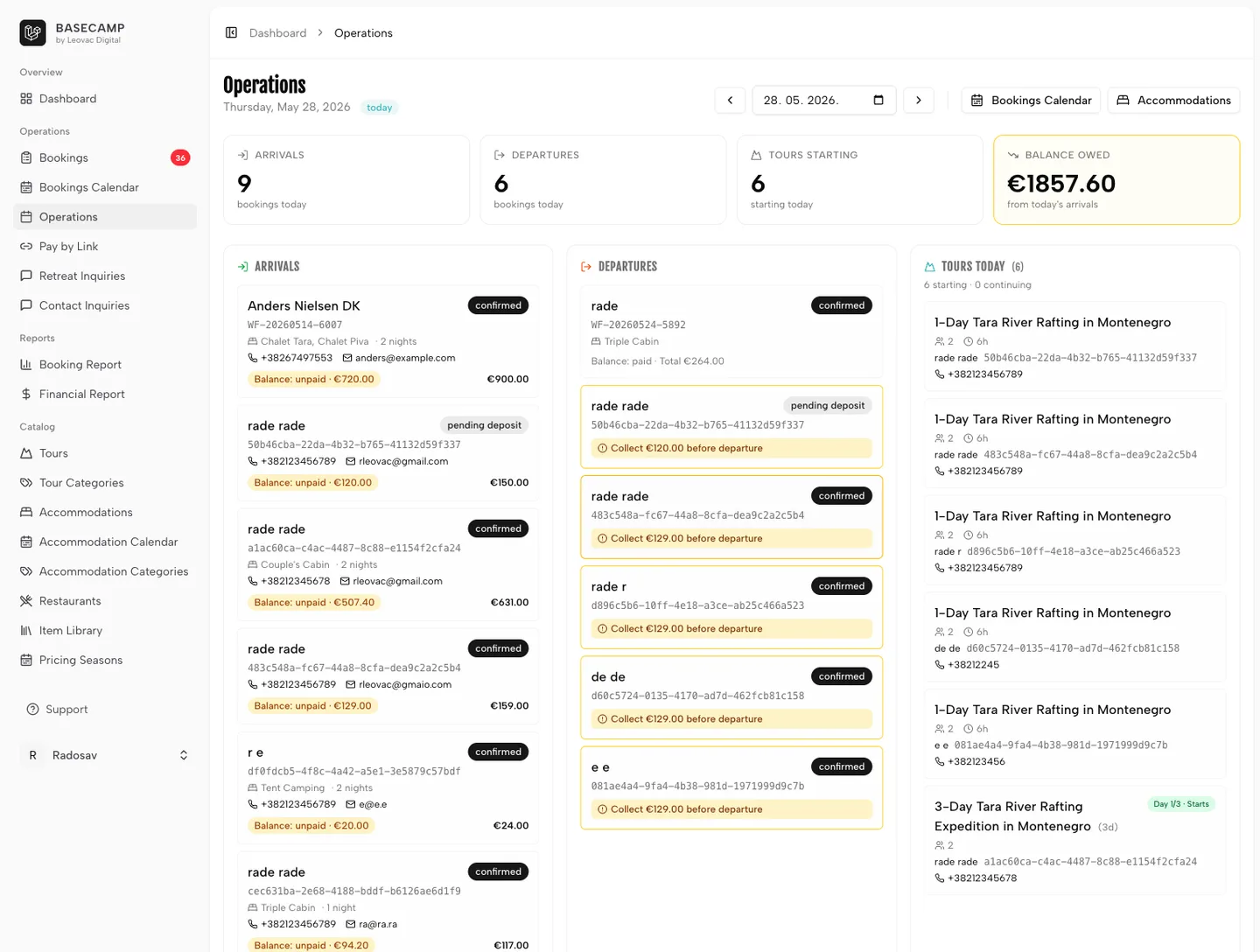
Task: Click phone icon next to +38267497553
Action: [x=253, y=358]
